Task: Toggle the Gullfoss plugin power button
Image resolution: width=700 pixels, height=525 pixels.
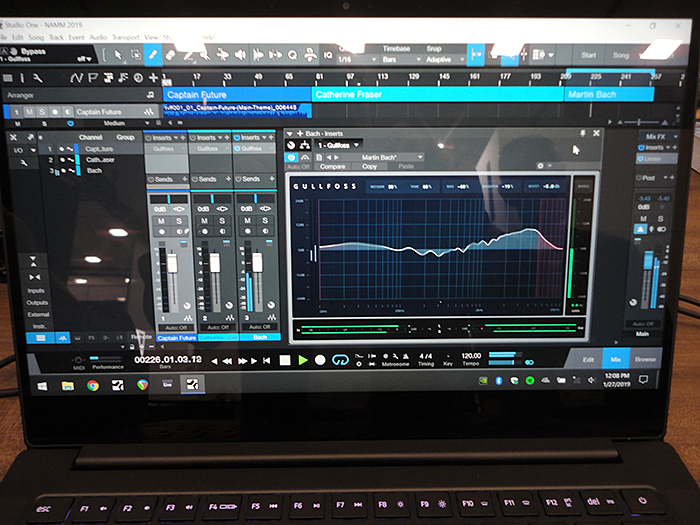Action: (291, 157)
